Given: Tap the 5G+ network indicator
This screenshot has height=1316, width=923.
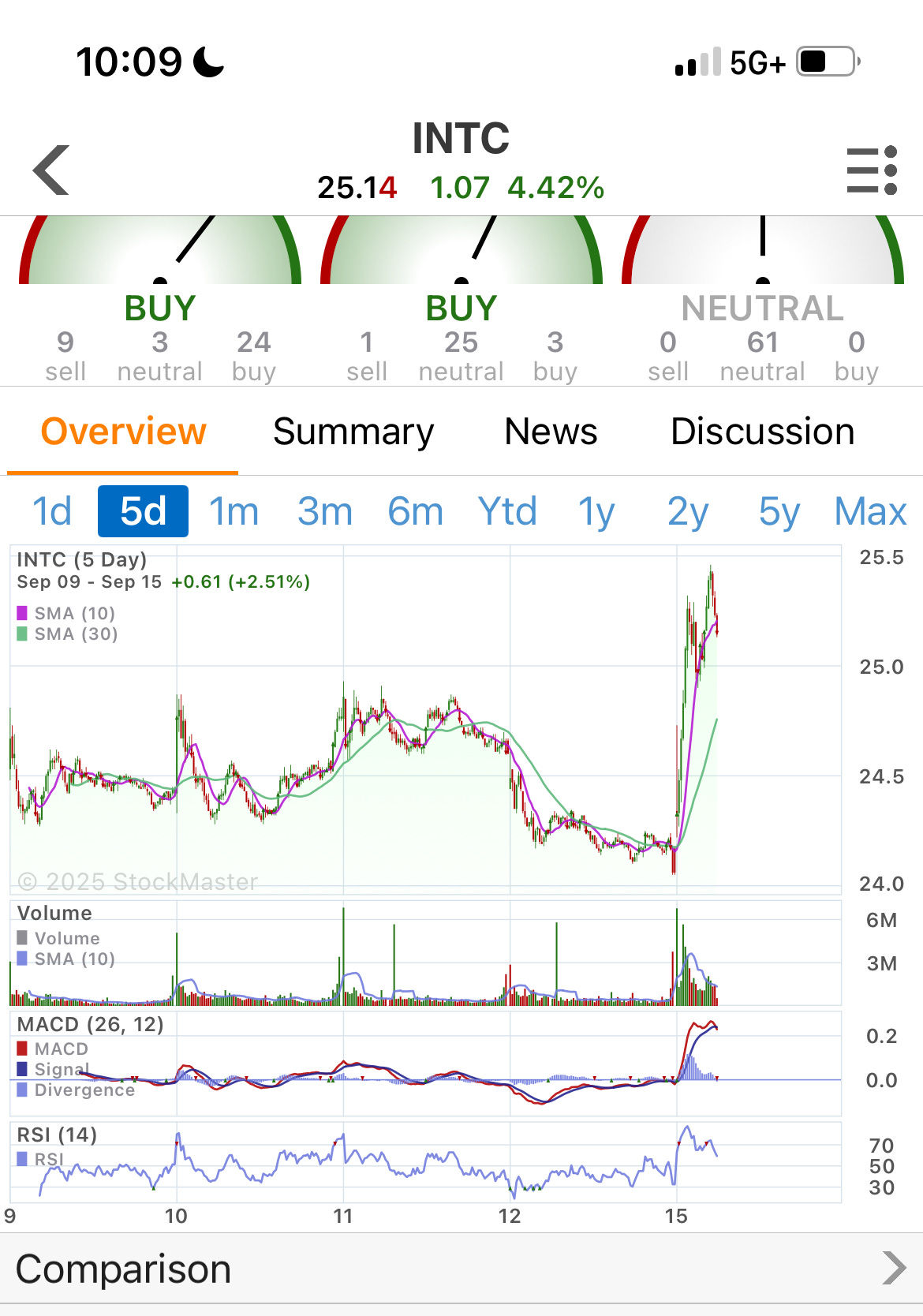Looking at the screenshot, I should (x=757, y=62).
